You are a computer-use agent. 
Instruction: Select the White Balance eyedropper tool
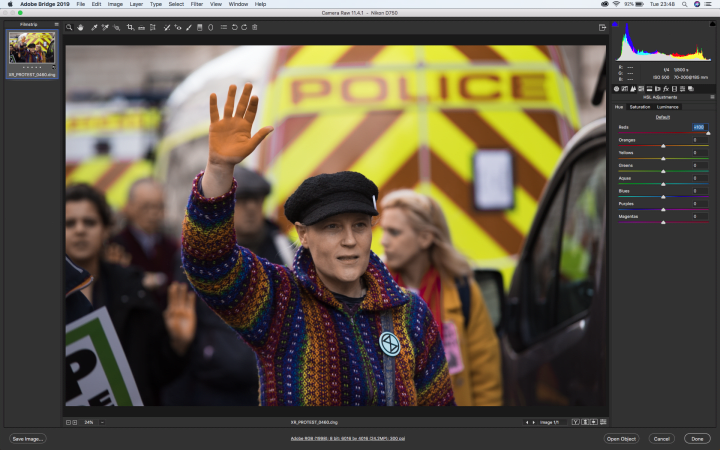click(x=94, y=28)
